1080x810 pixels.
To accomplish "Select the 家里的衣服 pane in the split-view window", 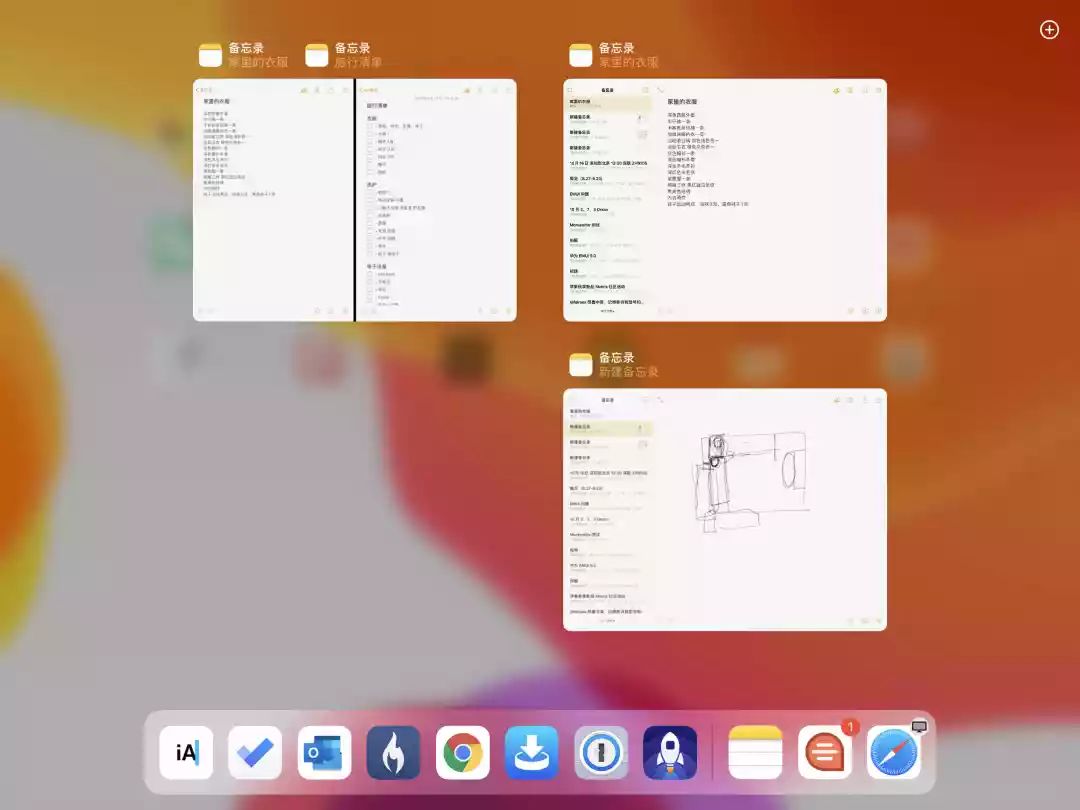I will pyautogui.click(x=273, y=200).
